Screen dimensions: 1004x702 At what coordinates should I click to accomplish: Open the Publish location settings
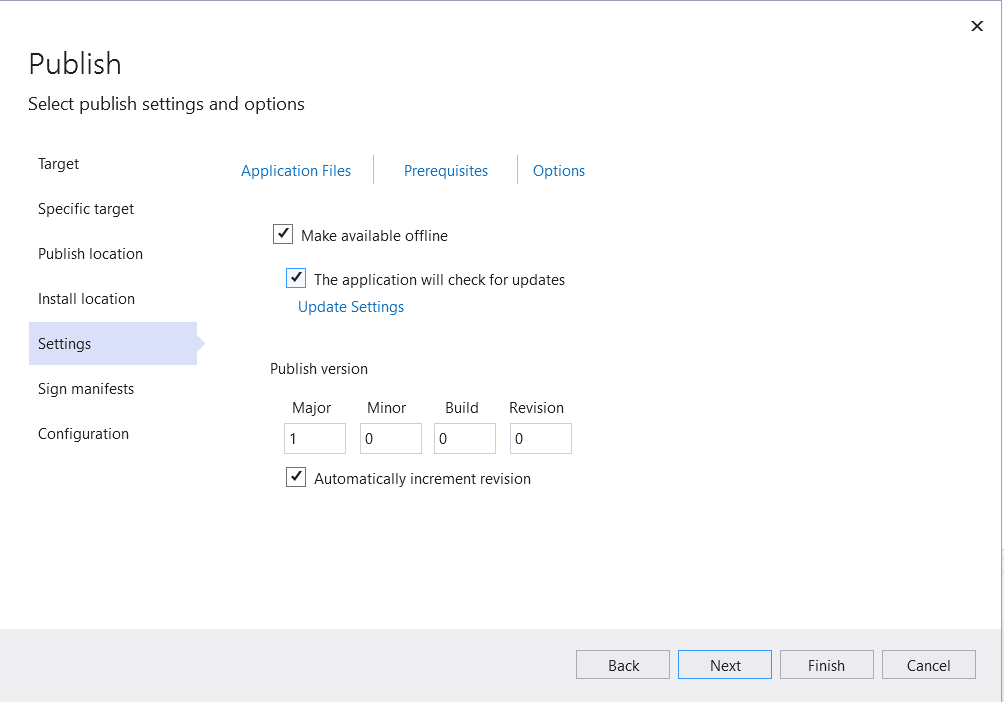click(90, 253)
